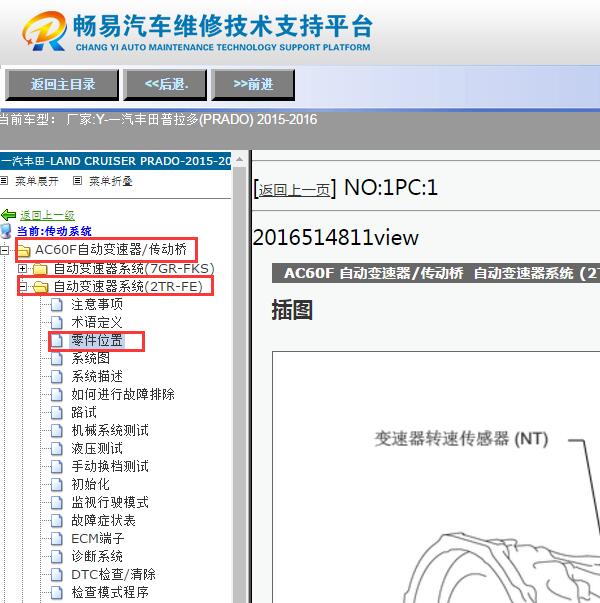This screenshot has height=603, width=600.
Task: Open 如何进行故障排除 page
Action: (x=123, y=394)
